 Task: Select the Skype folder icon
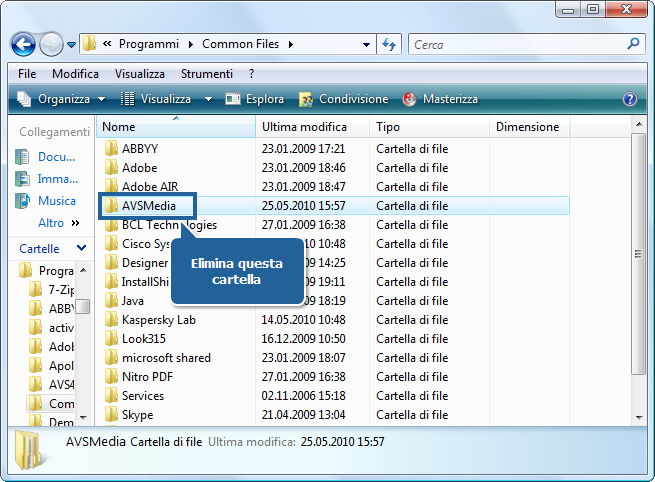point(111,415)
